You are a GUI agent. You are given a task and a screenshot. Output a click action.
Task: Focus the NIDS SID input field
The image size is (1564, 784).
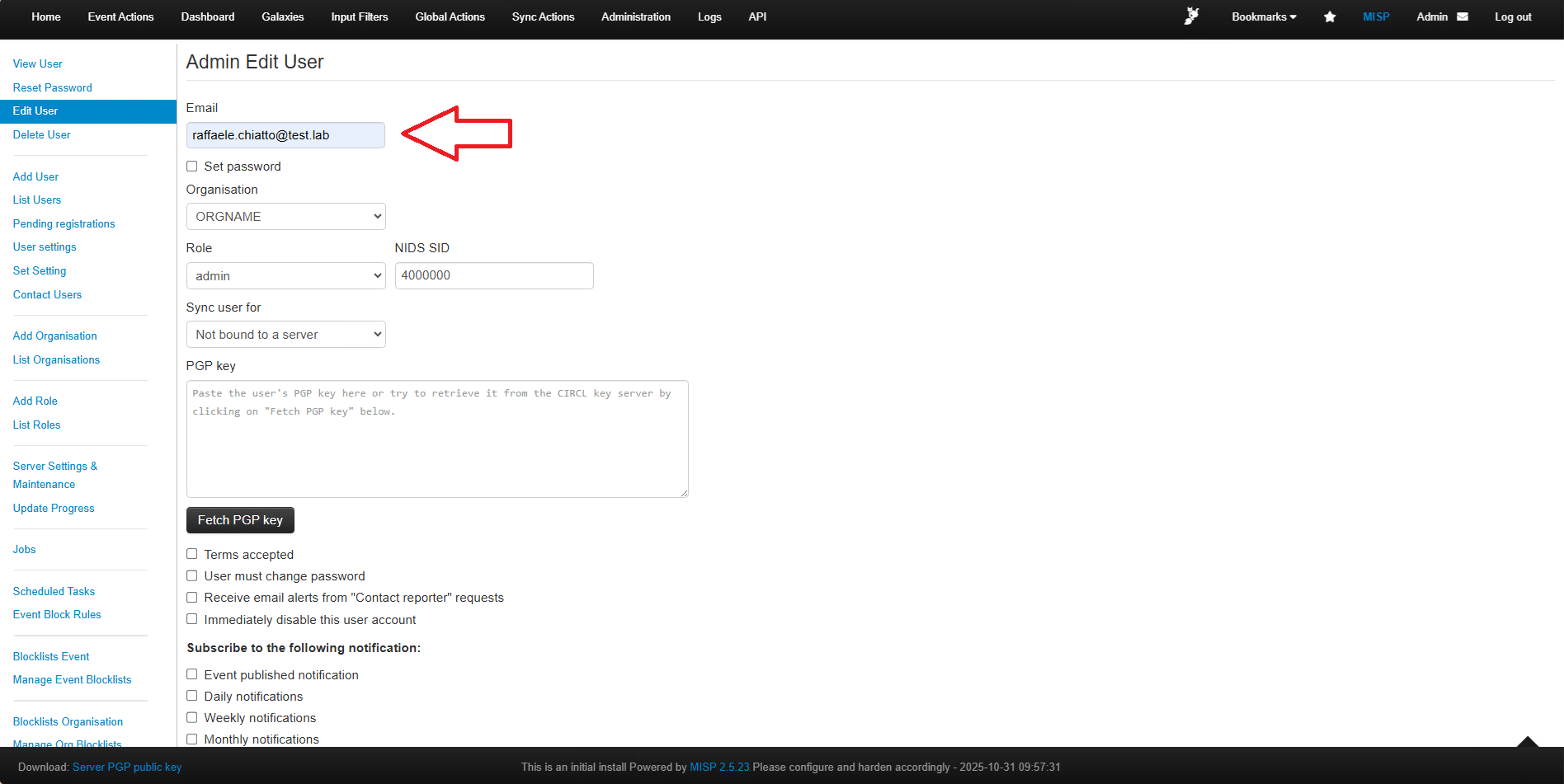(x=493, y=275)
